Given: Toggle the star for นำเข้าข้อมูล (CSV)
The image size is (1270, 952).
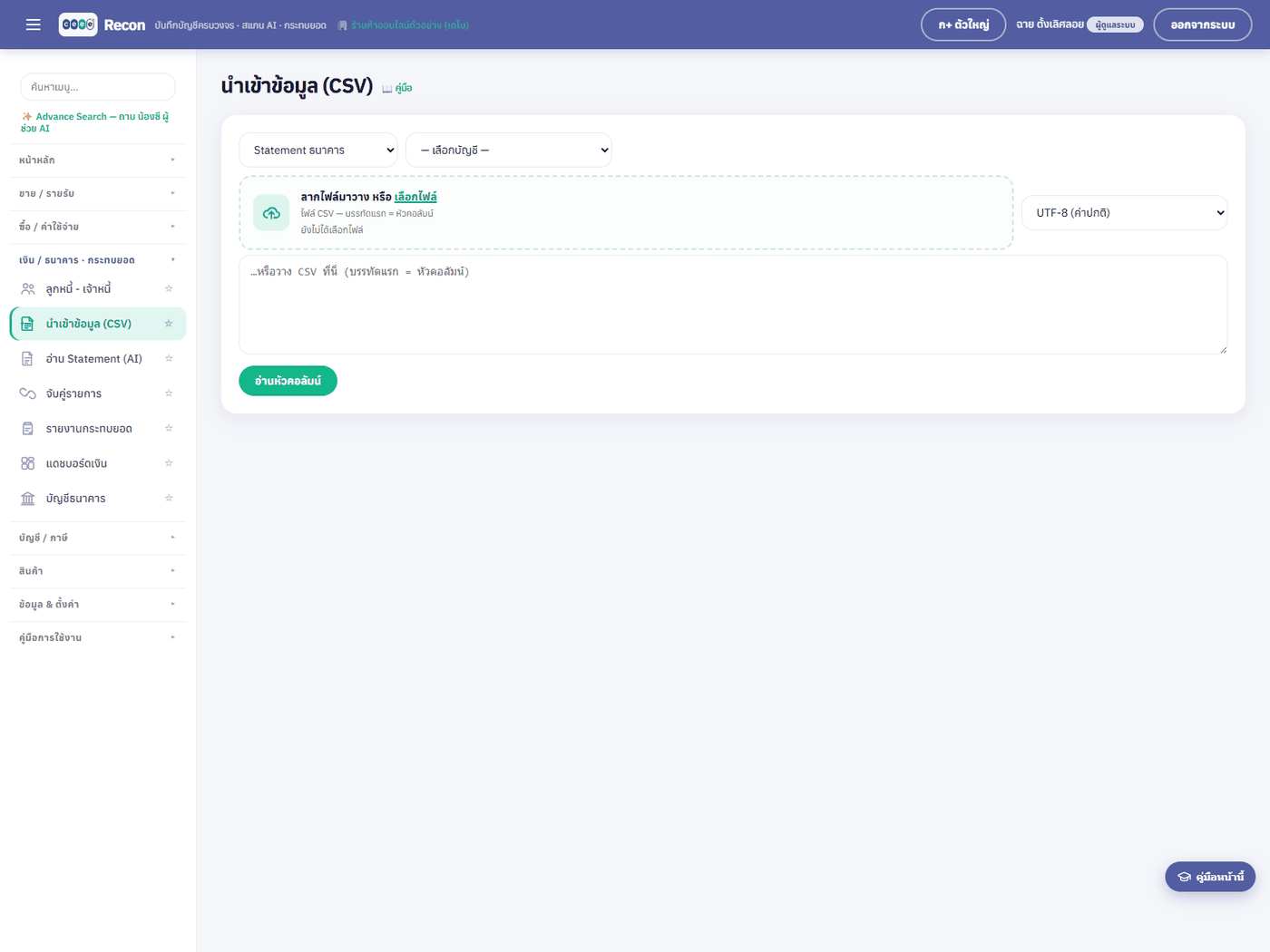Looking at the screenshot, I should 169,324.
